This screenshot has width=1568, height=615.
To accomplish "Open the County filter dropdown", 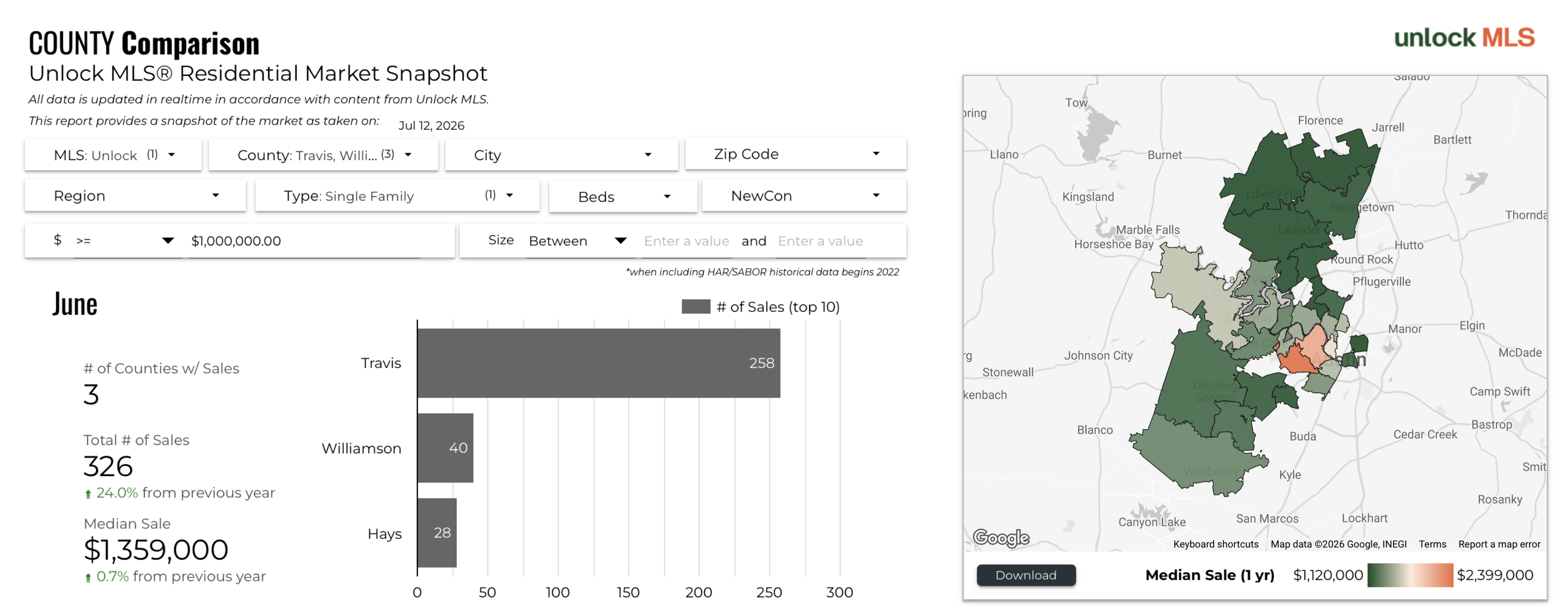I will tap(323, 155).
